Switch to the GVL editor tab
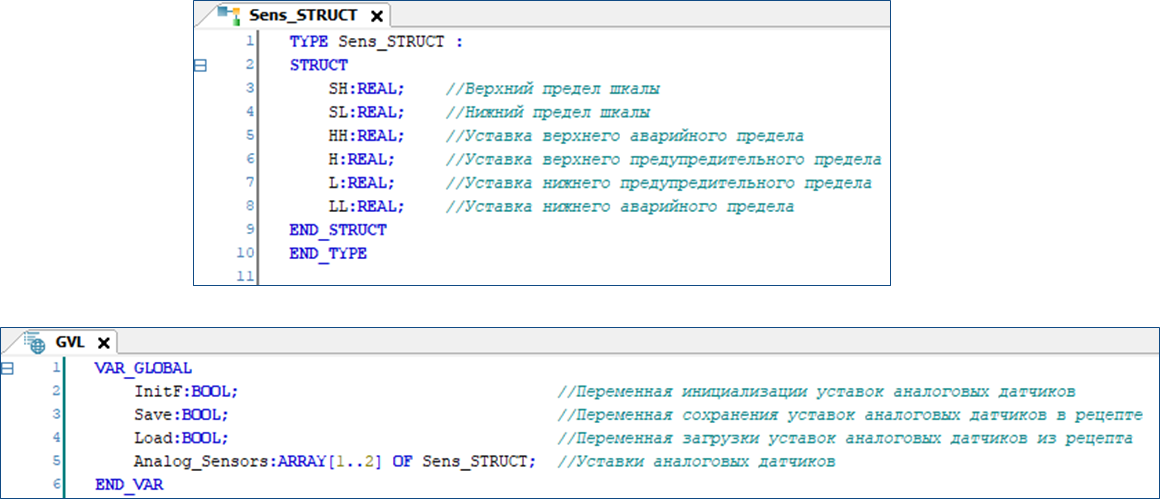This screenshot has width=1160, height=499. [69, 341]
